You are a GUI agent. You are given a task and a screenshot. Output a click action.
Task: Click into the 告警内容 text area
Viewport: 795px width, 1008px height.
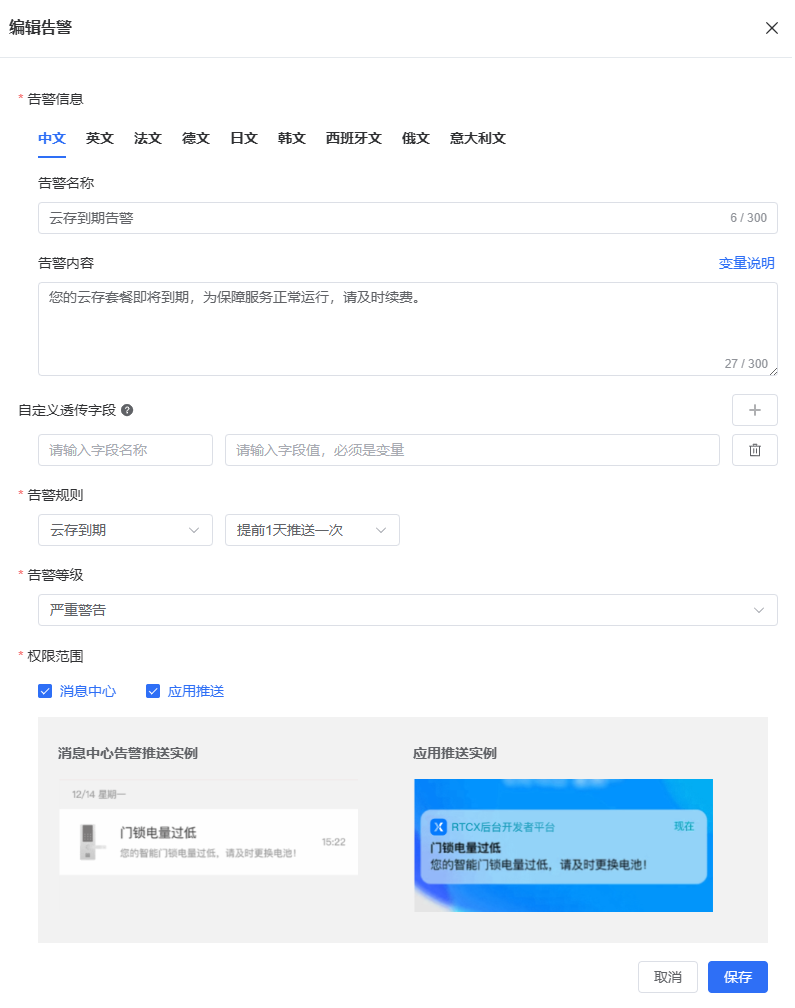407,329
